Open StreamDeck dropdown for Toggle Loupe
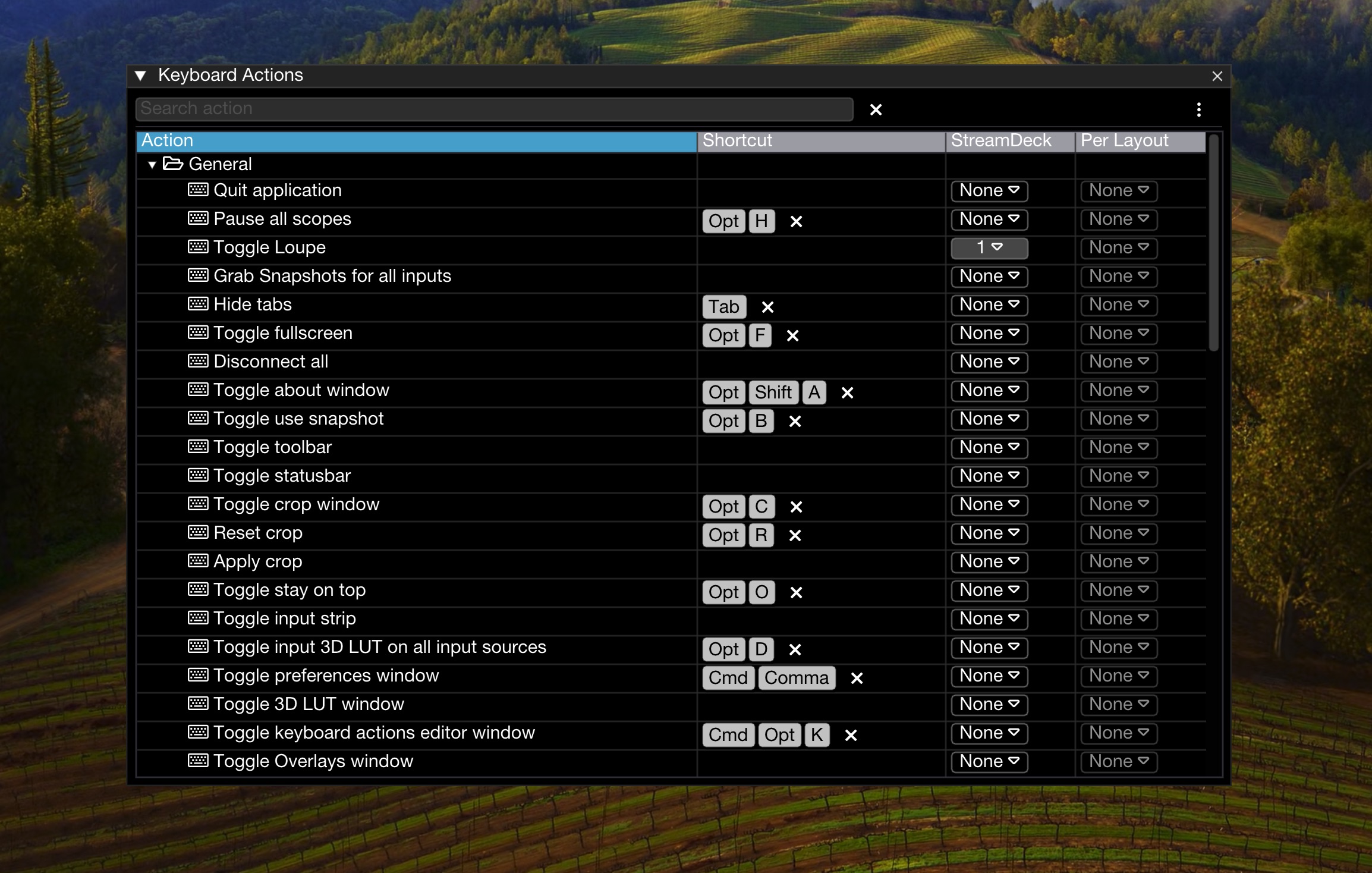Image resolution: width=1372 pixels, height=873 pixels. tap(989, 247)
